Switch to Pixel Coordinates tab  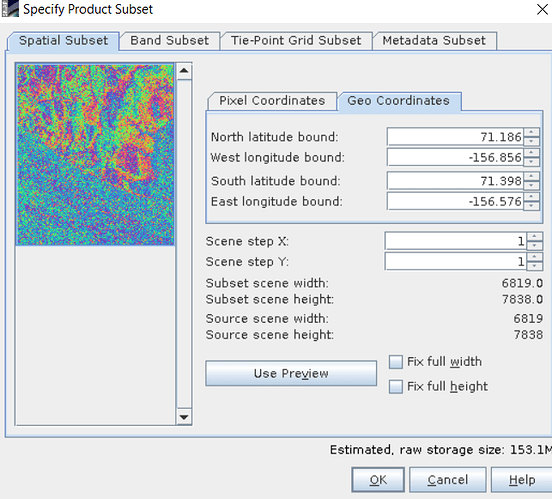[x=272, y=101]
